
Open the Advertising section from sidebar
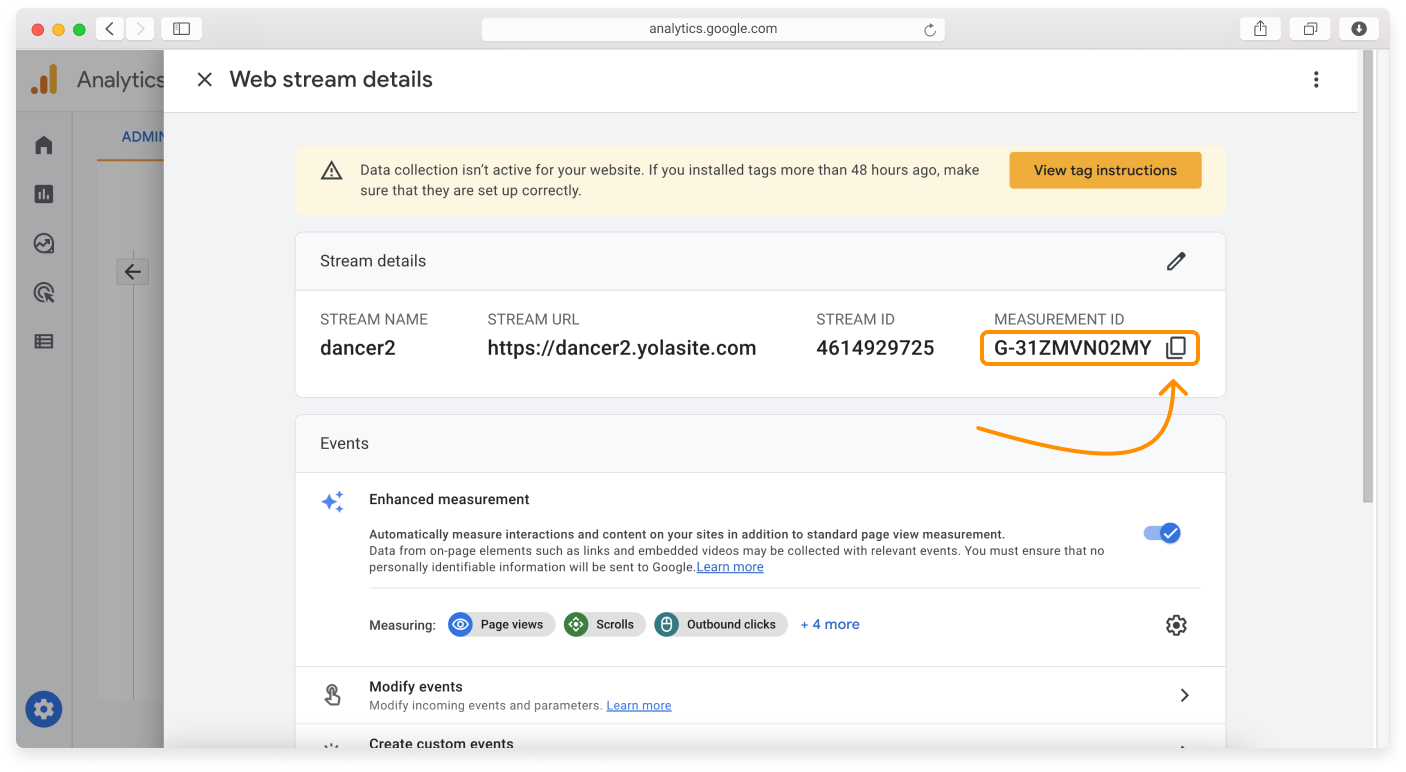[x=44, y=292]
